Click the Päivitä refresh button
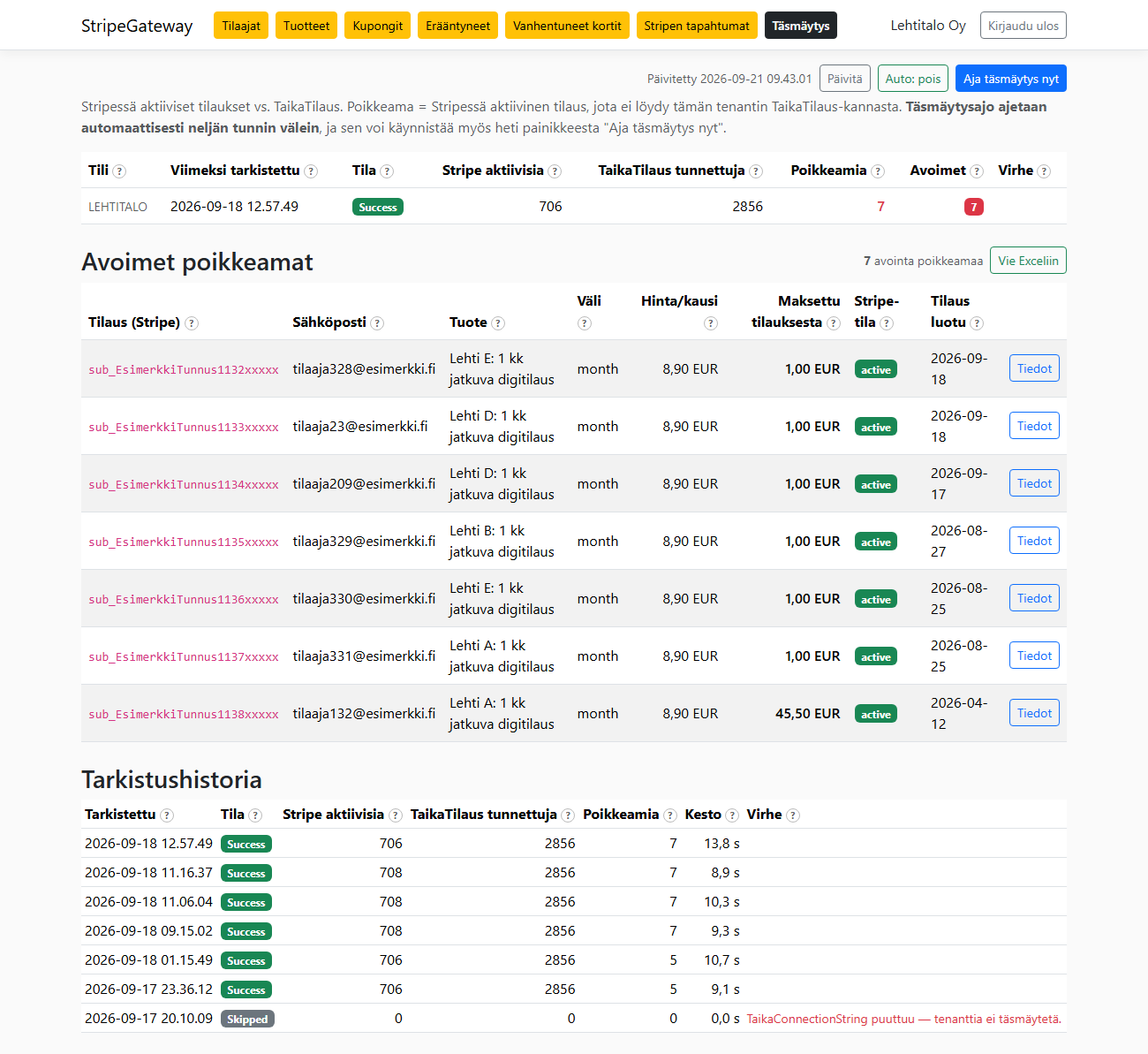The width and height of the screenshot is (1148, 1054). point(845,79)
